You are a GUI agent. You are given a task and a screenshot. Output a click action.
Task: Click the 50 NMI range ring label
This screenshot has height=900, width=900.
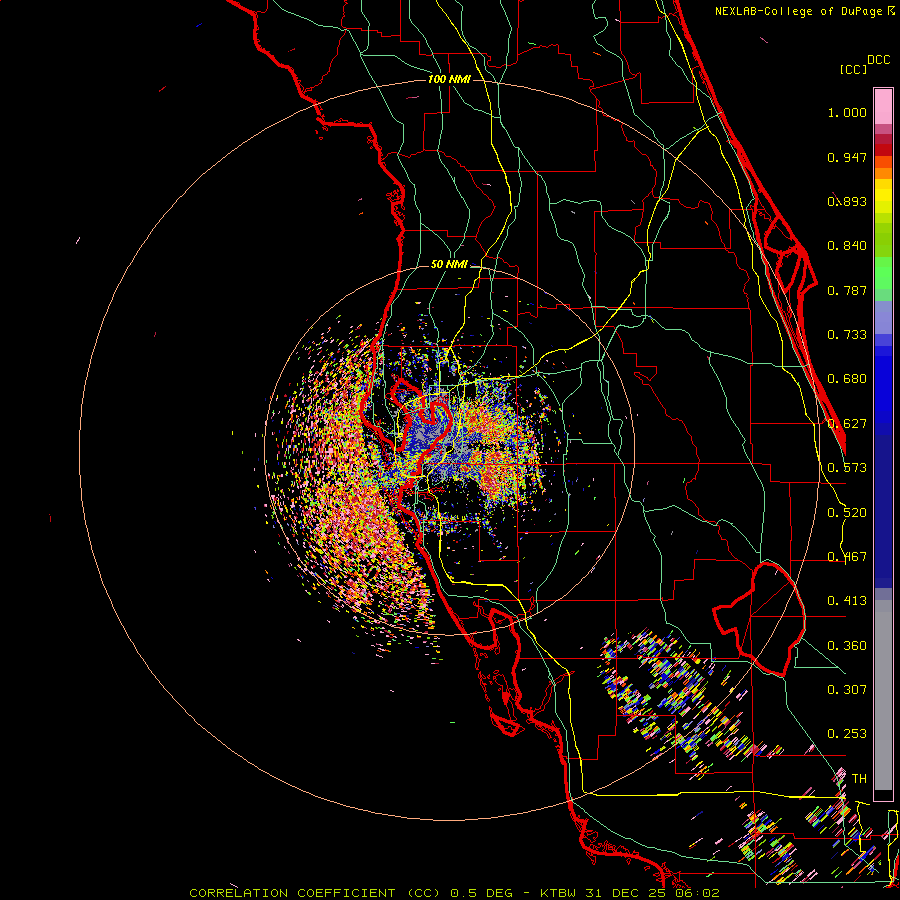tap(449, 265)
